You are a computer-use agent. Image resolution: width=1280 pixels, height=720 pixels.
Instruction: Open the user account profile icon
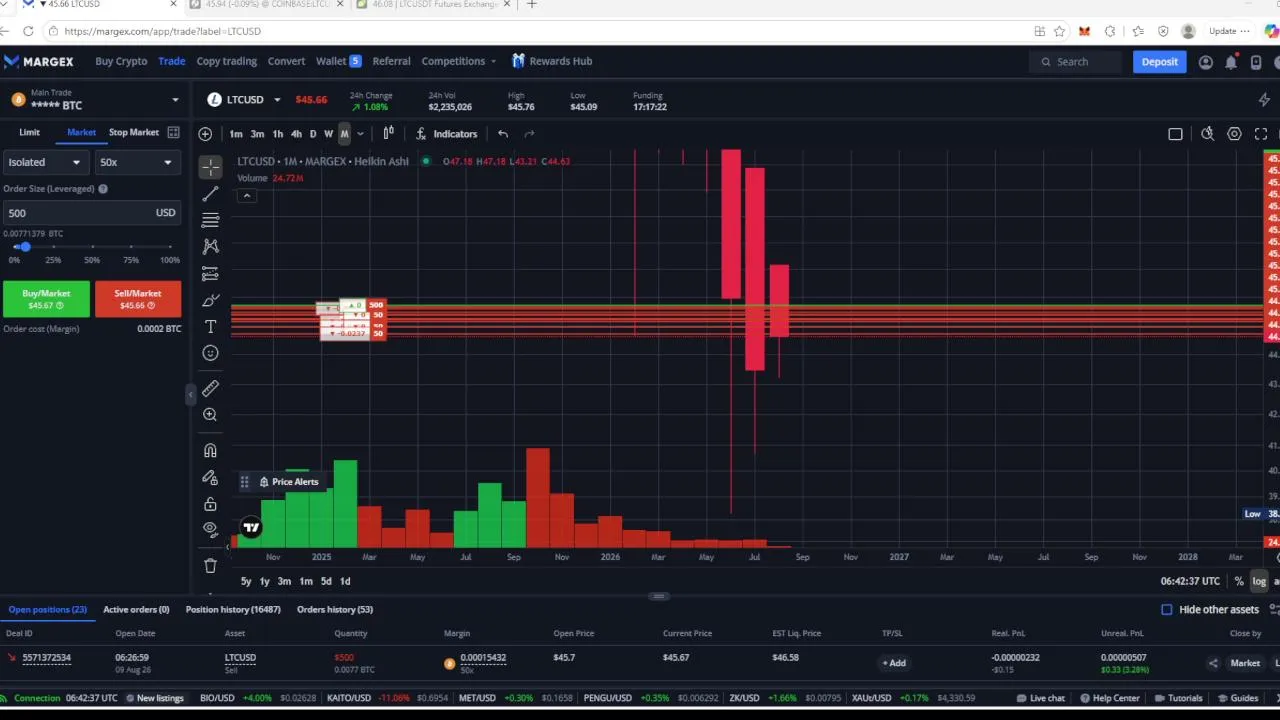click(x=1205, y=62)
